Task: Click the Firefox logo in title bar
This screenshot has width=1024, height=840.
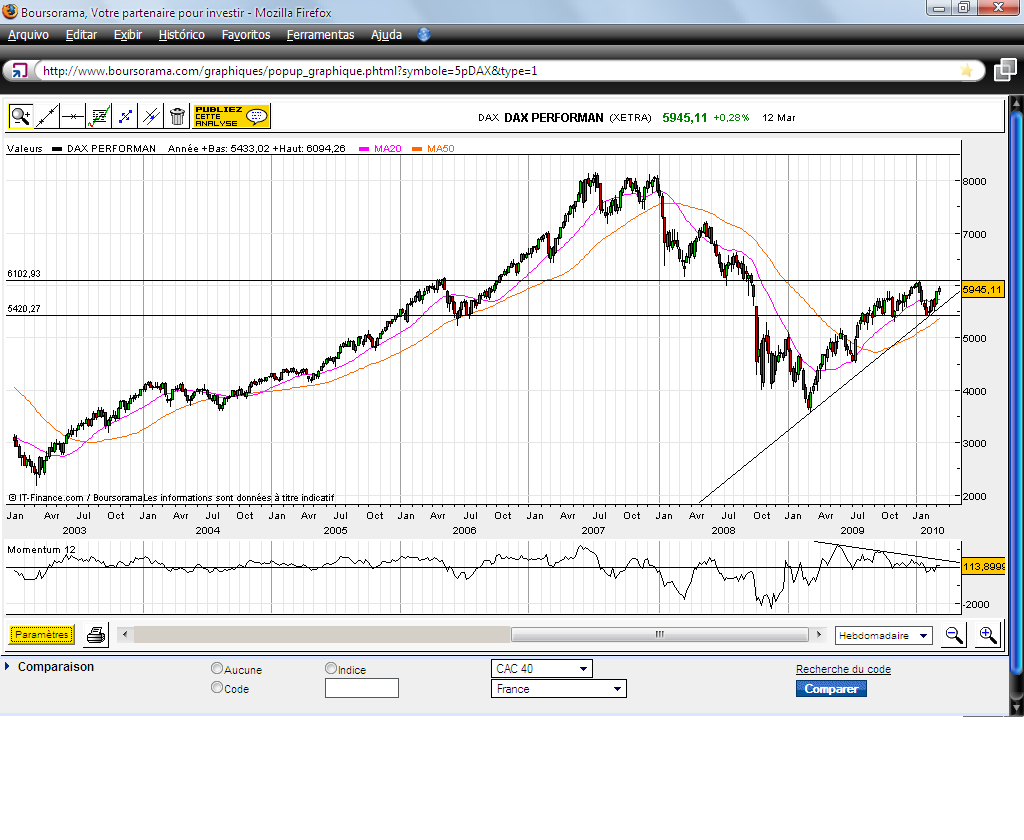Action: 10,12
